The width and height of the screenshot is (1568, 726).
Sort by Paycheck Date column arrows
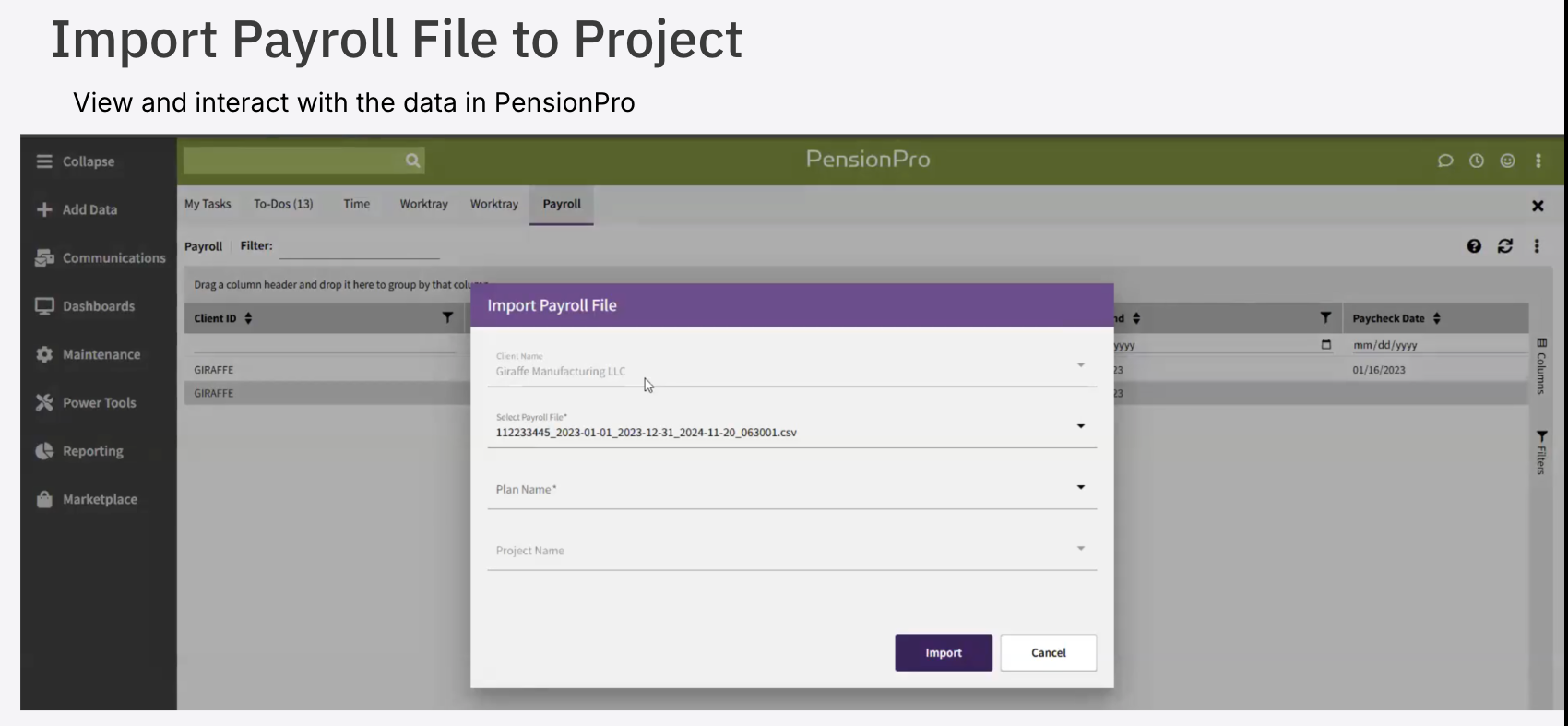[x=1437, y=318]
